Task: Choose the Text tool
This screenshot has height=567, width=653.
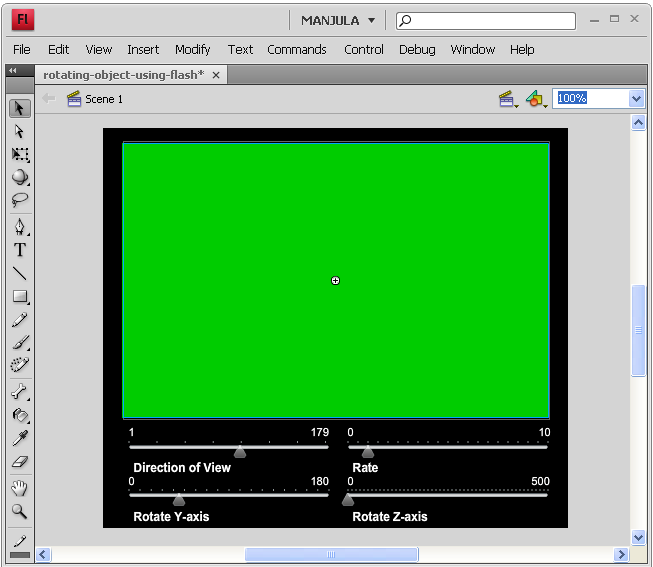Action: pyautogui.click(x=19, y=250)
